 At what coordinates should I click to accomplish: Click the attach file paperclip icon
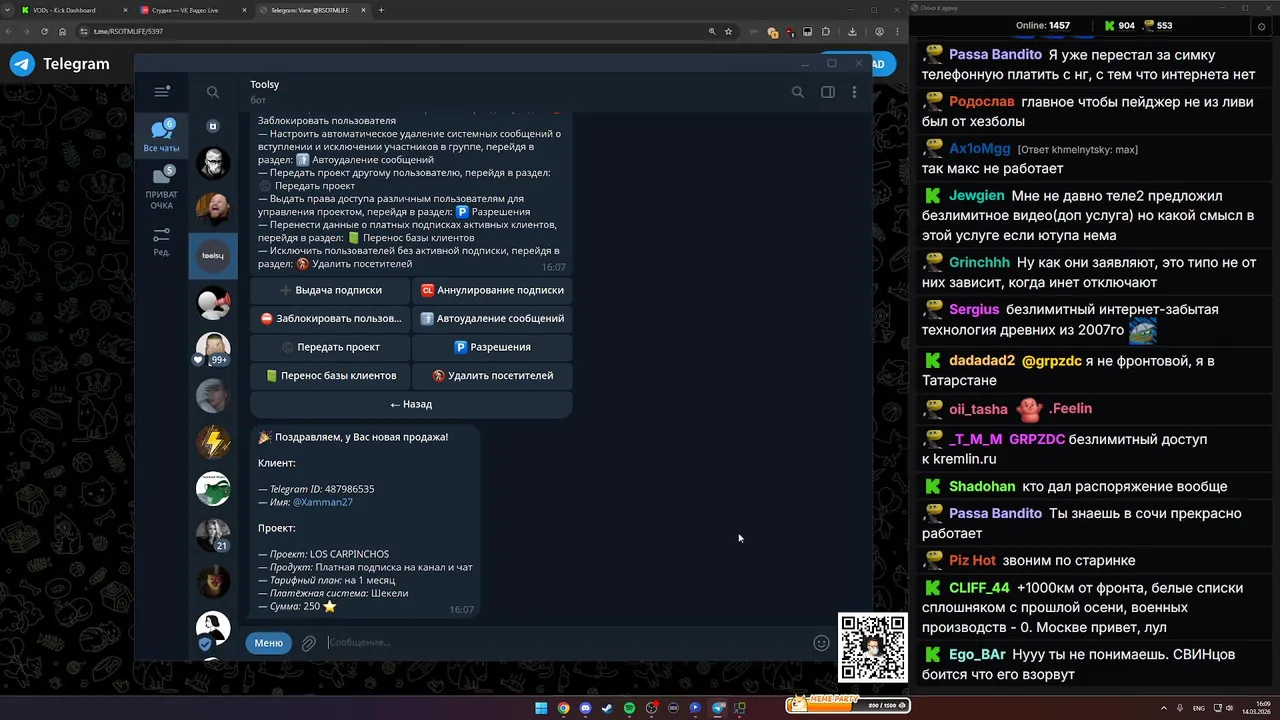click(x=309, y=643)
